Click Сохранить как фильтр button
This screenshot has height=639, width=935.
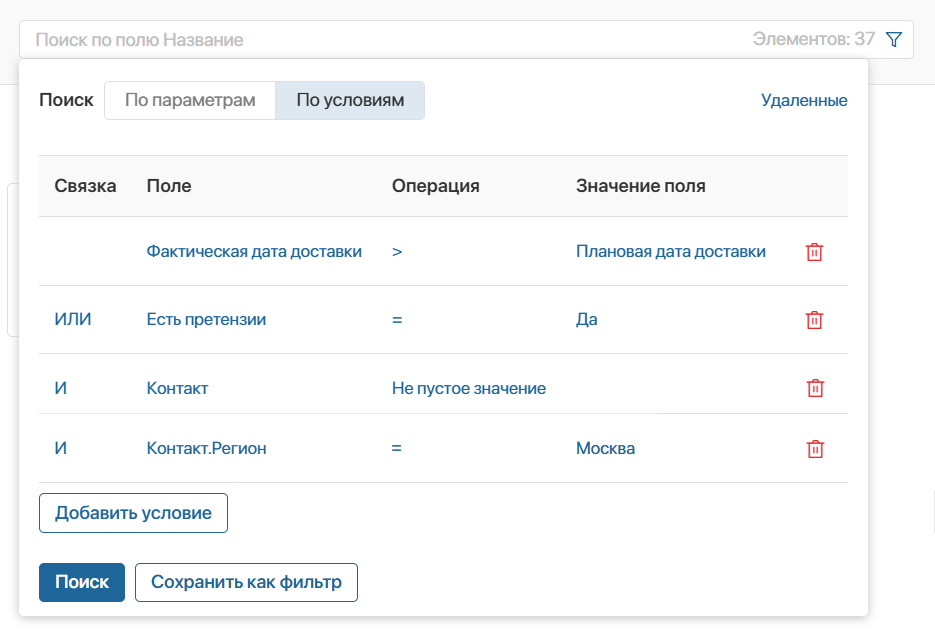(x=246, y=582)
